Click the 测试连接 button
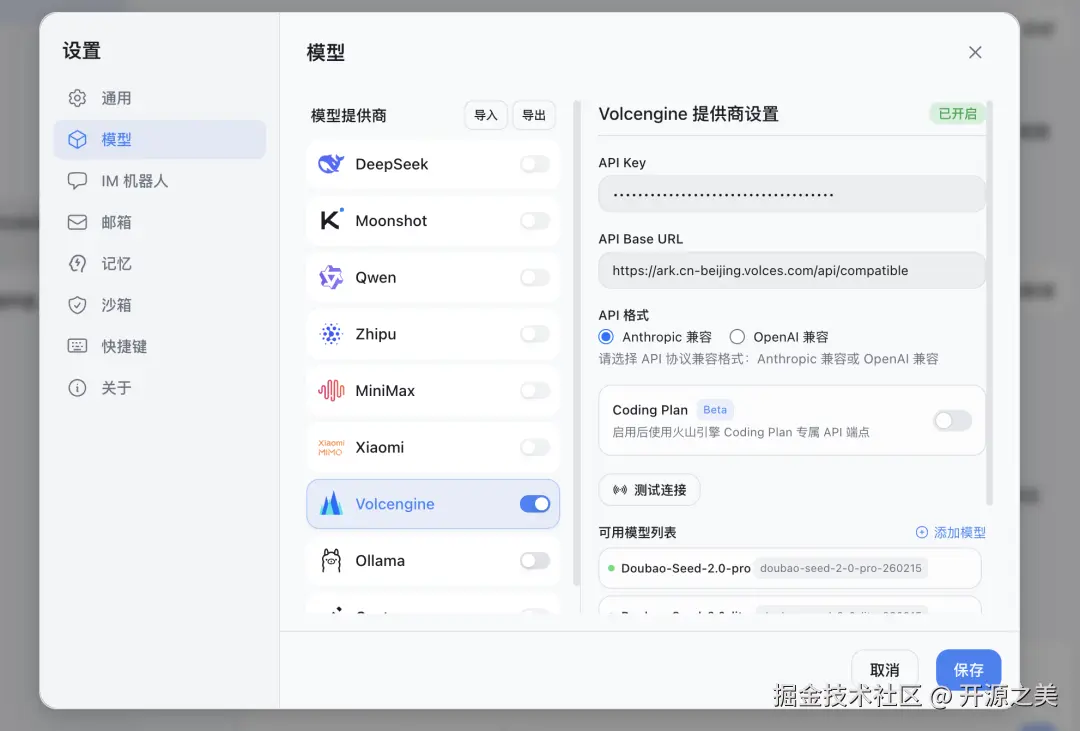The image size is (1080, 731). click(650, 490)
